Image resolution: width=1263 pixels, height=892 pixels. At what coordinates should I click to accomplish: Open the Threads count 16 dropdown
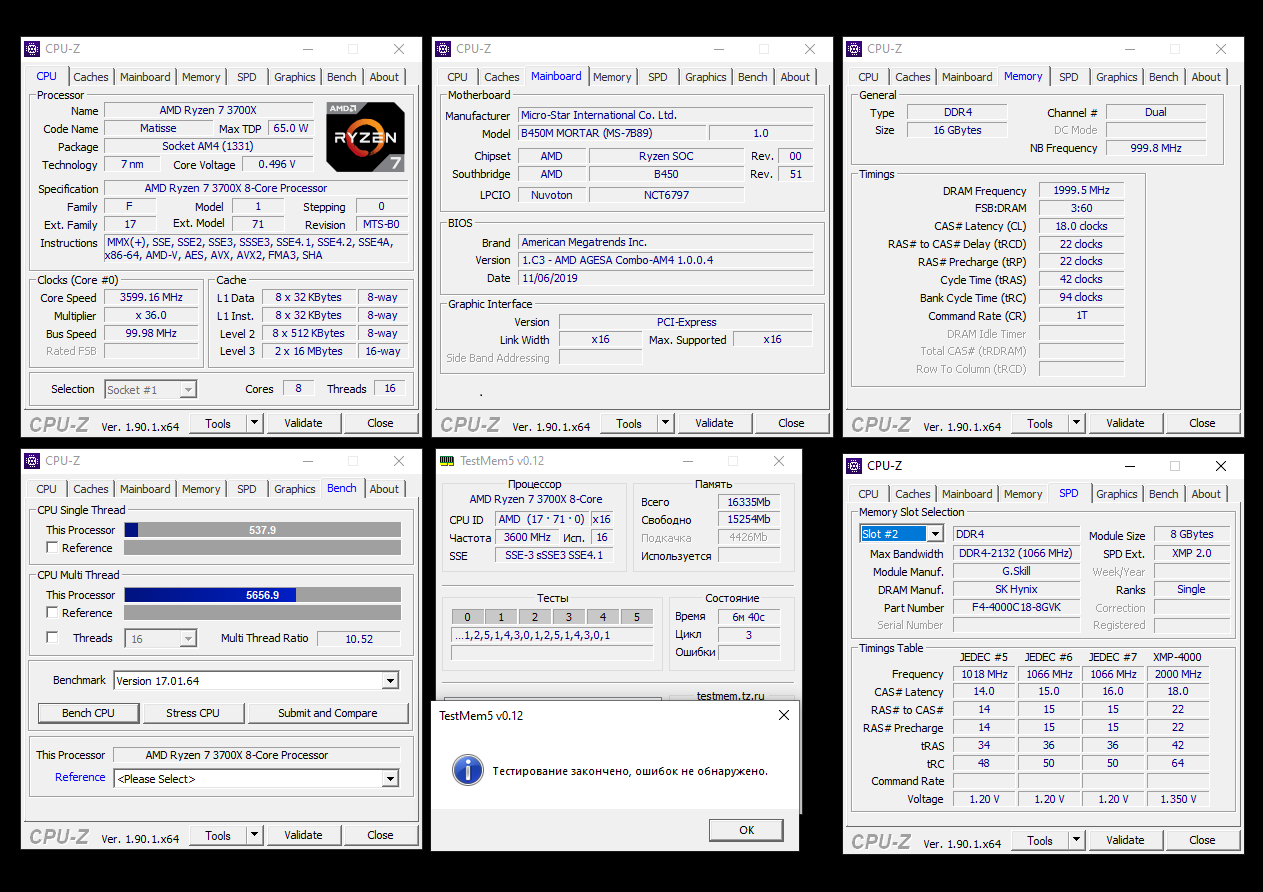188,638
